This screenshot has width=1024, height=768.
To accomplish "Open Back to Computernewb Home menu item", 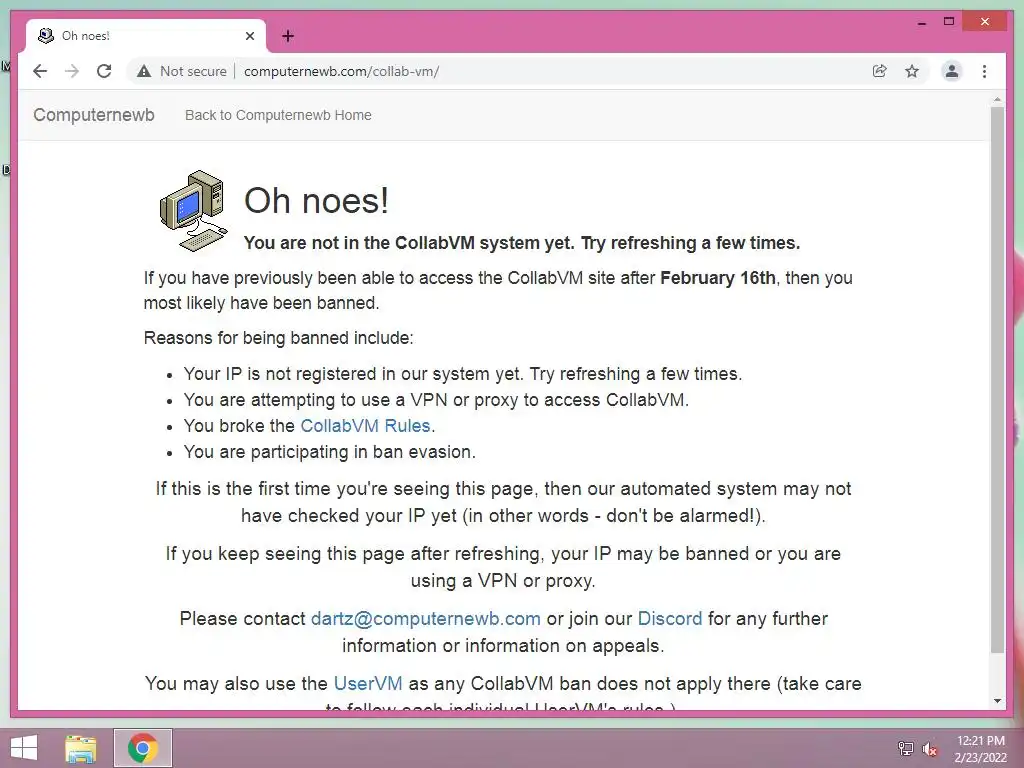I will coord(278,115).
